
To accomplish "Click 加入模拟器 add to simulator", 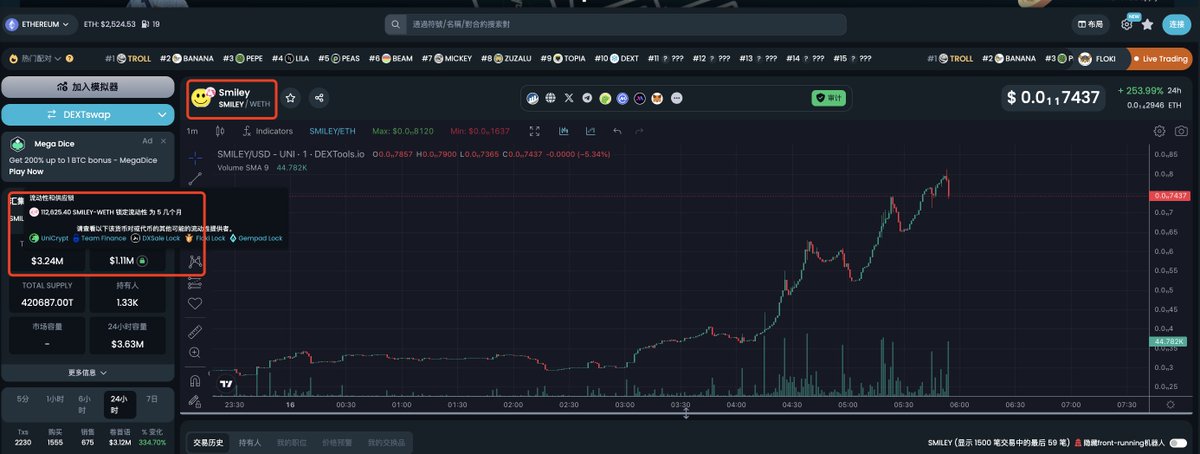I will (88, 88).
